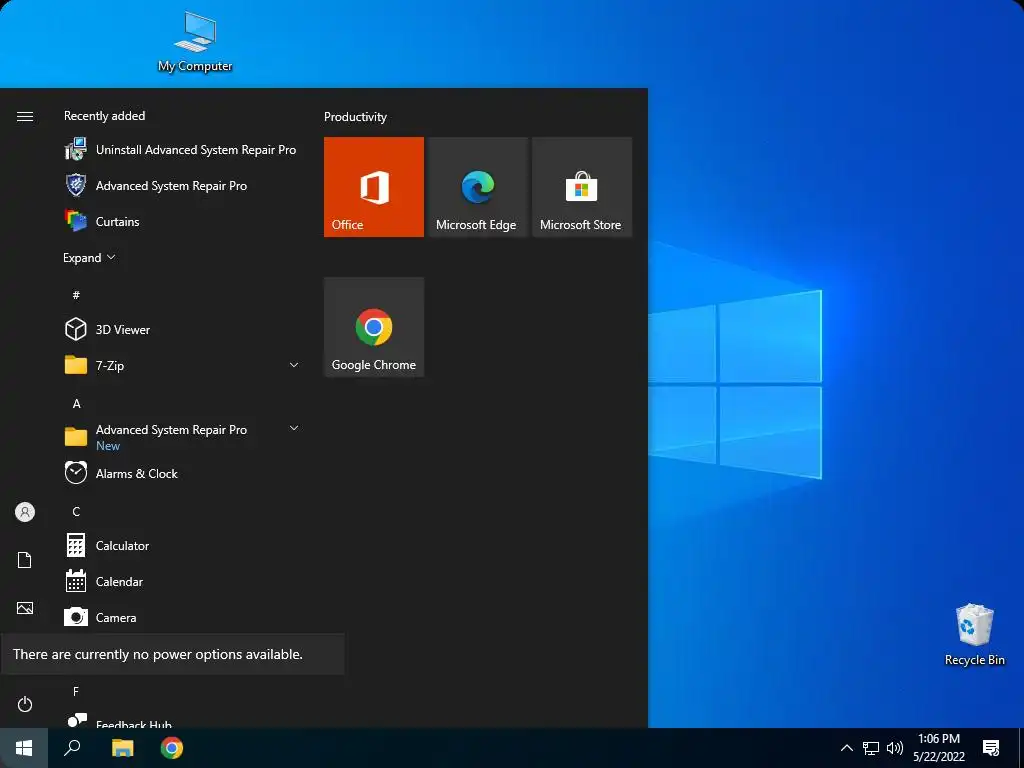Open the Office tile
The image size is (1024, 768).
tap(374, 187)
